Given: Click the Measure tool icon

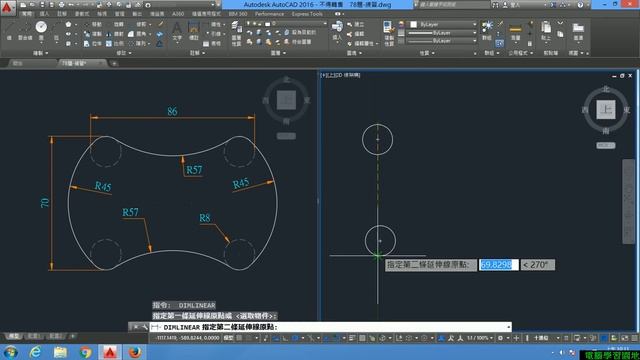Looking at the screenshot, I should 516,31.
